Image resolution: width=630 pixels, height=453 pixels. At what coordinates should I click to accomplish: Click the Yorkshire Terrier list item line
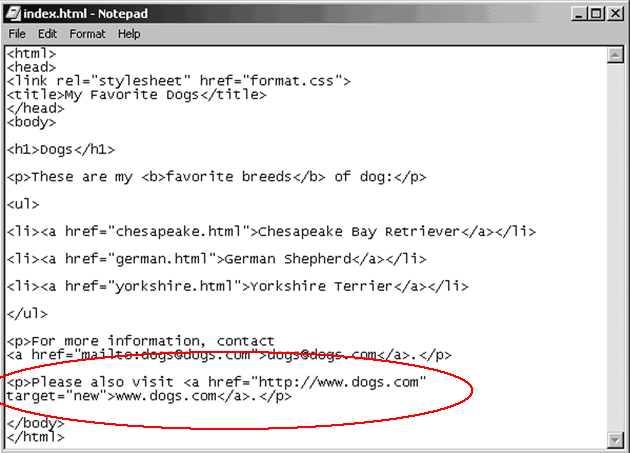click(238, 286)
